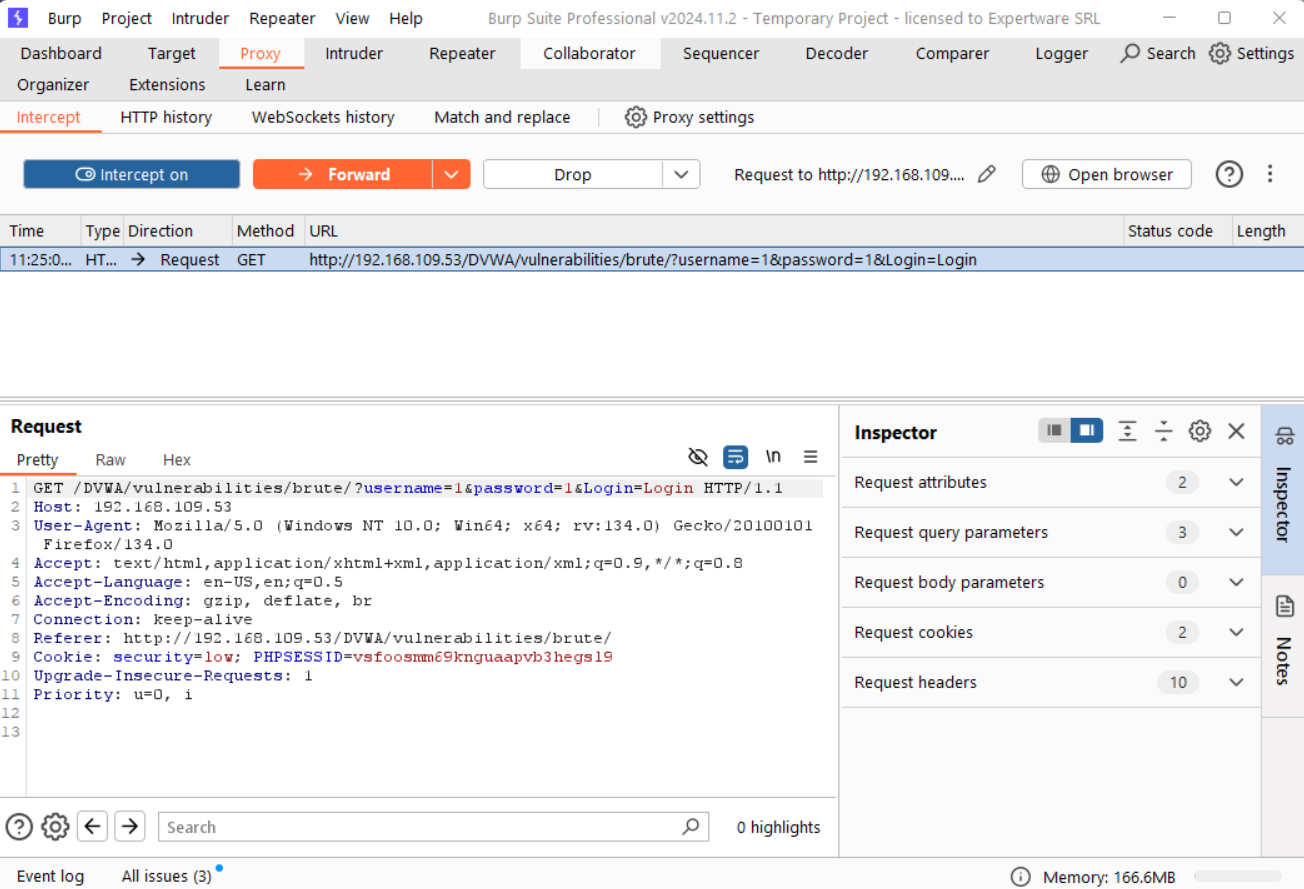Click the help icon next to the search bar
1304x889 pixels.
pyautogui.click(x=19, y=827)
